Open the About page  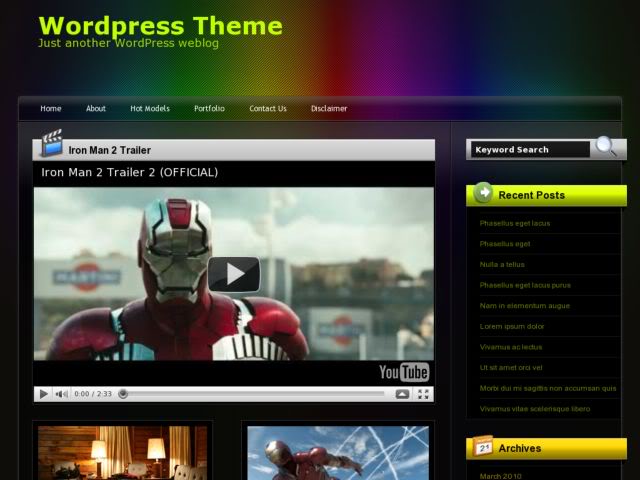[96, 109]
